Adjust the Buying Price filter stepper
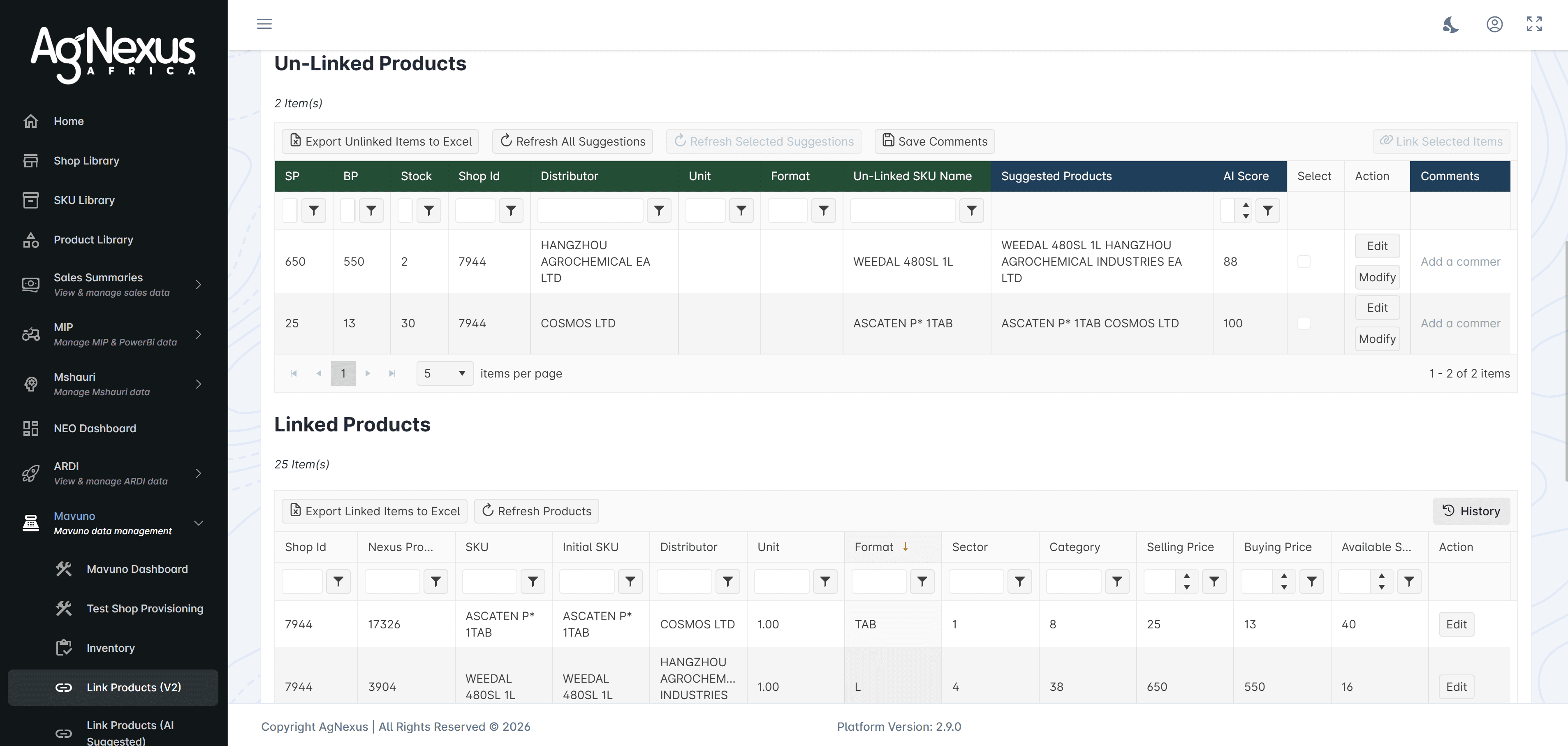Screen dimensions: 1568x746 click(x=1284, y=582)
